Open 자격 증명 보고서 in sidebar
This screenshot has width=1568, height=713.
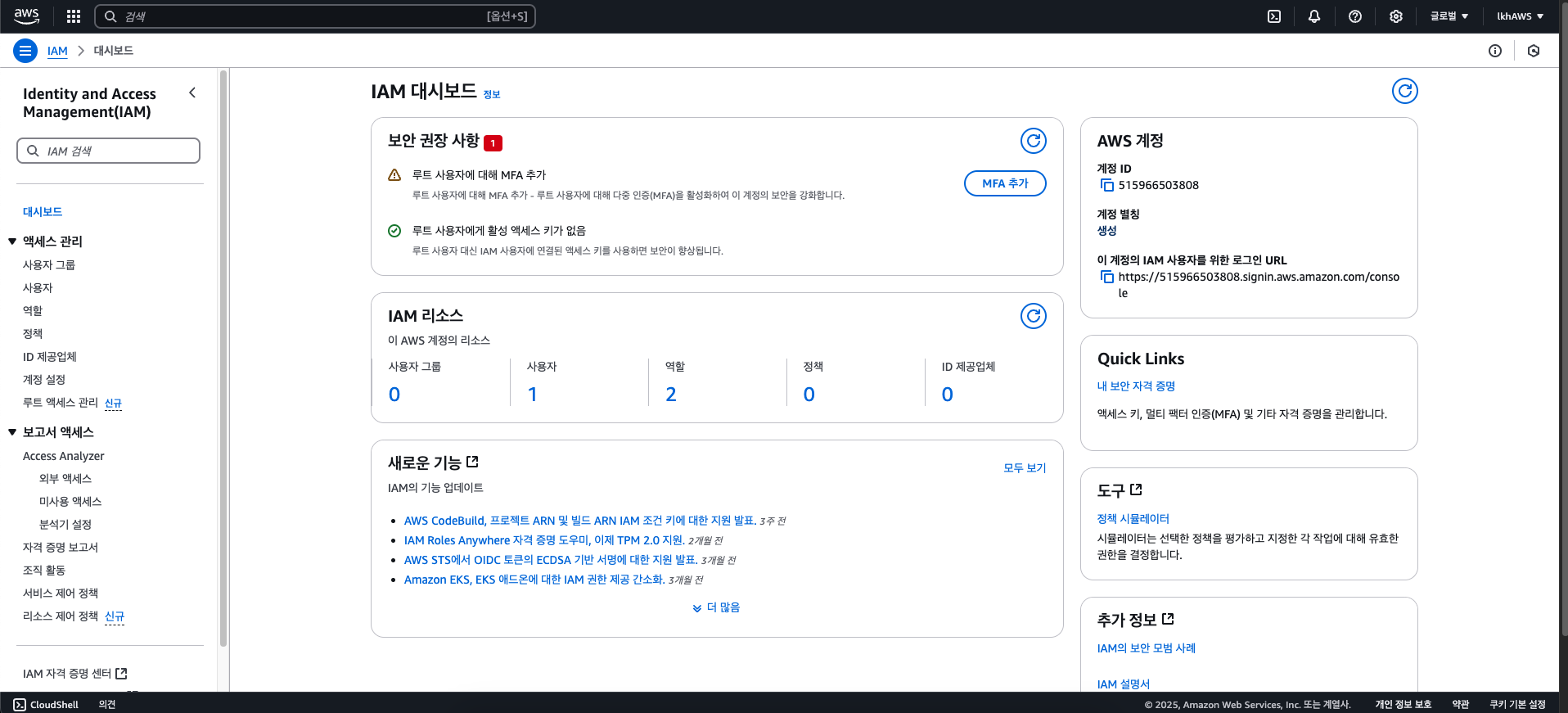click(x=61, y=548)
